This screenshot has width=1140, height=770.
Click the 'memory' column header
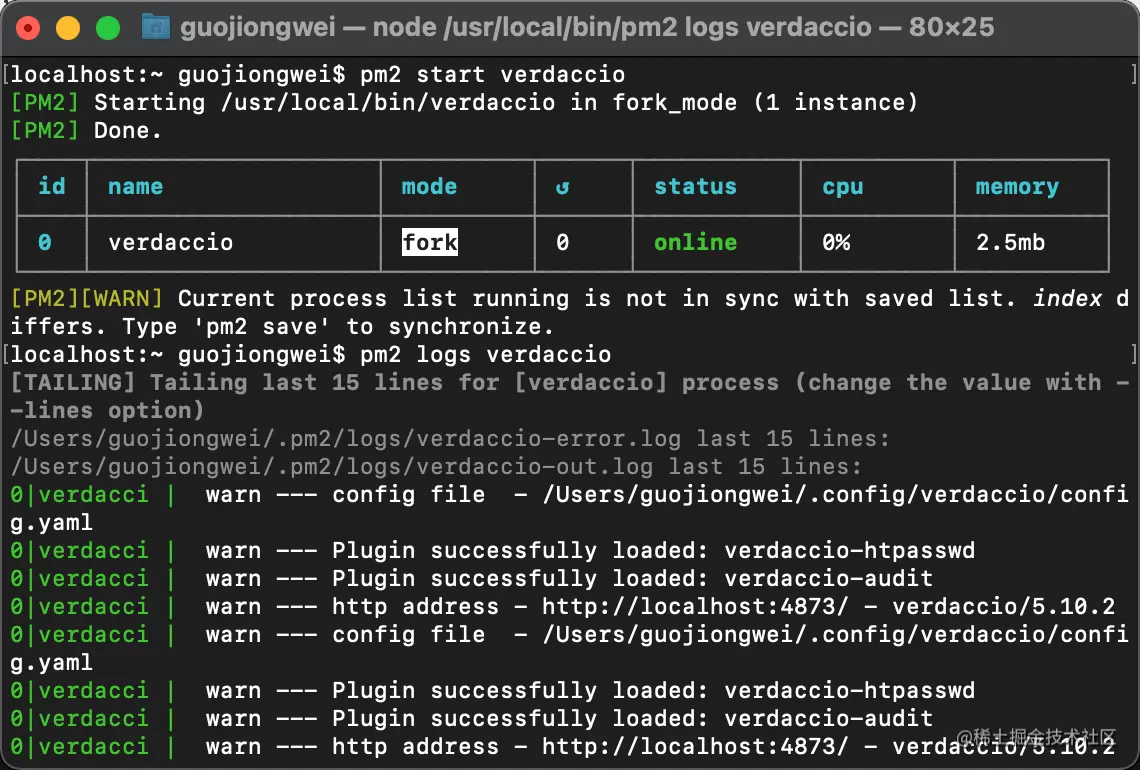pos(1017,187)
